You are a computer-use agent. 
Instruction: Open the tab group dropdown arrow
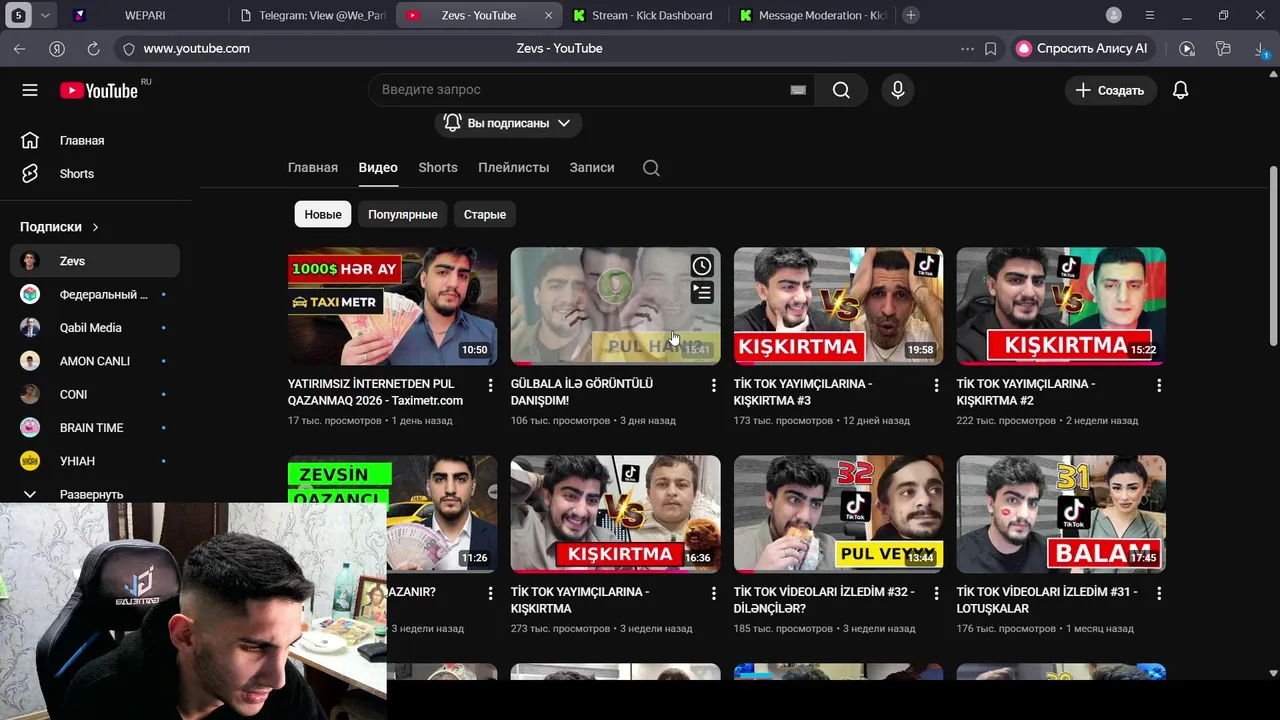coord(45,15)
